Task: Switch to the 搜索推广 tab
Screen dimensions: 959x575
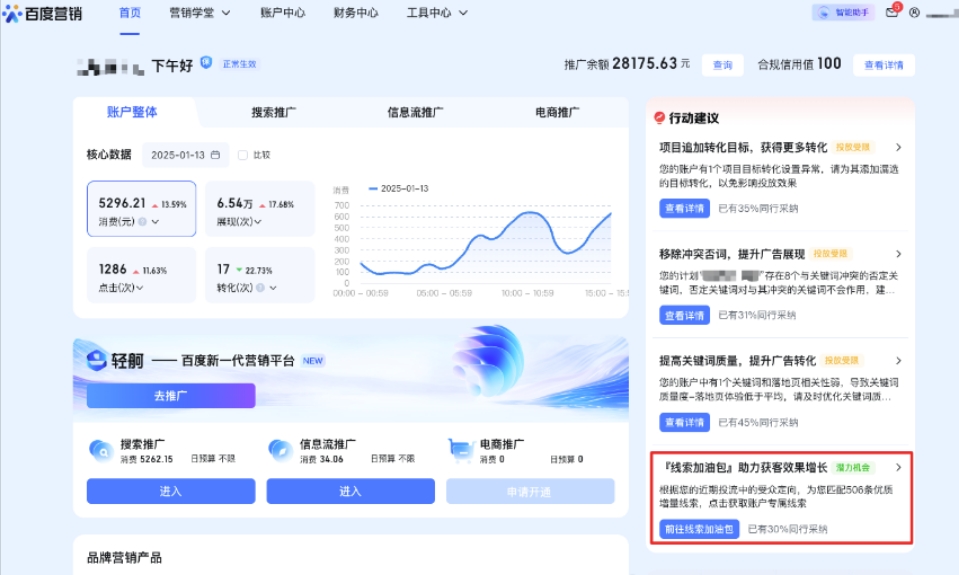Action: pyautogui.click(x=273, y=112)
